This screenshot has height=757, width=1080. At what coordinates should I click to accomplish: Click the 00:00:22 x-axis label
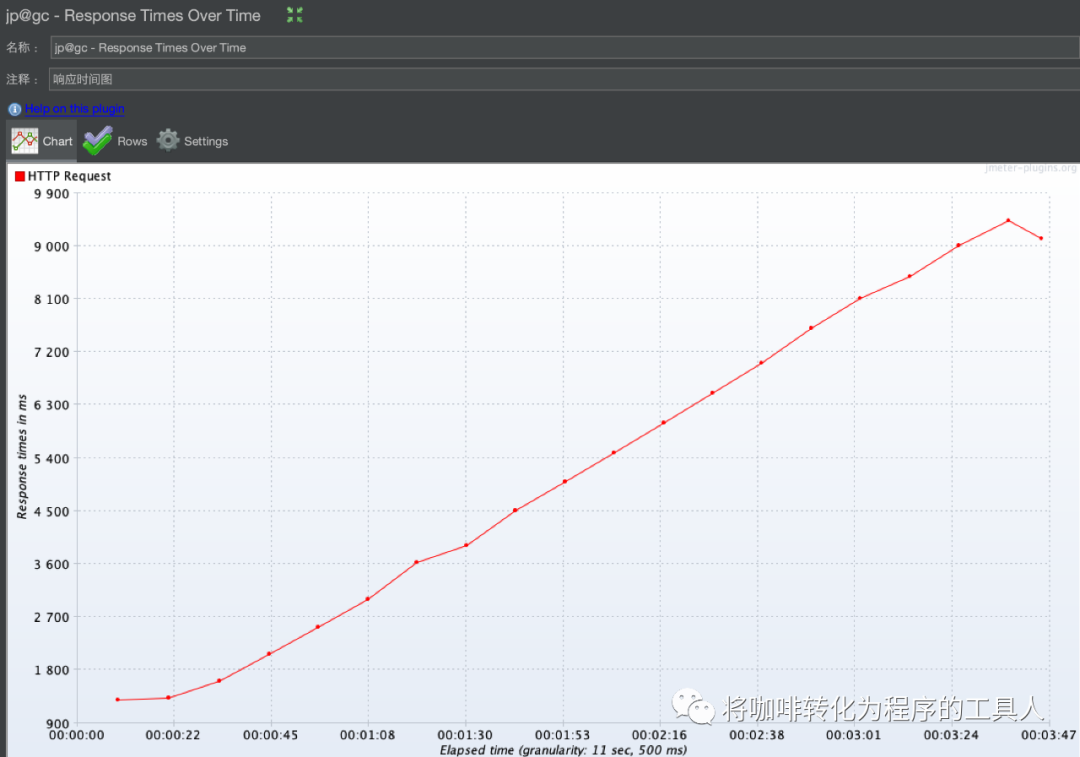173,735
